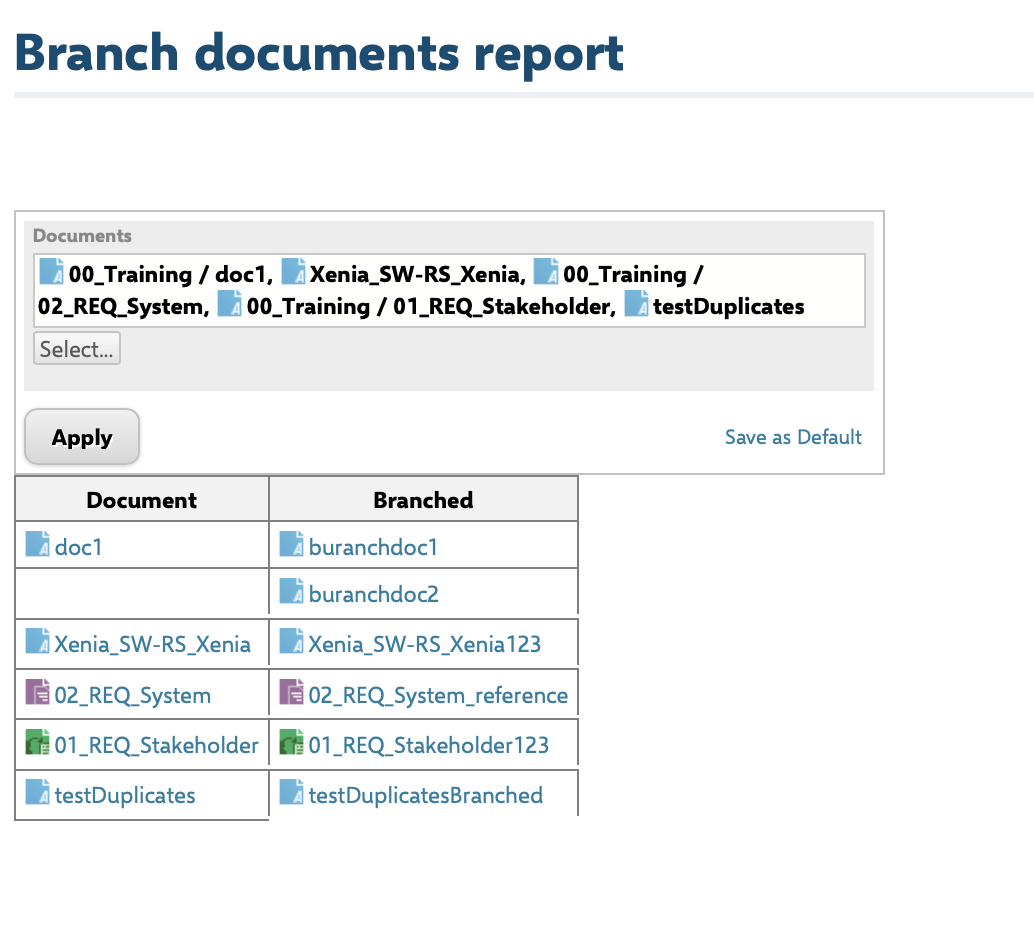Click the icon beside testDuplicates in table
This screenshot has height=936, width=1034.
click(x=38, y=792)
